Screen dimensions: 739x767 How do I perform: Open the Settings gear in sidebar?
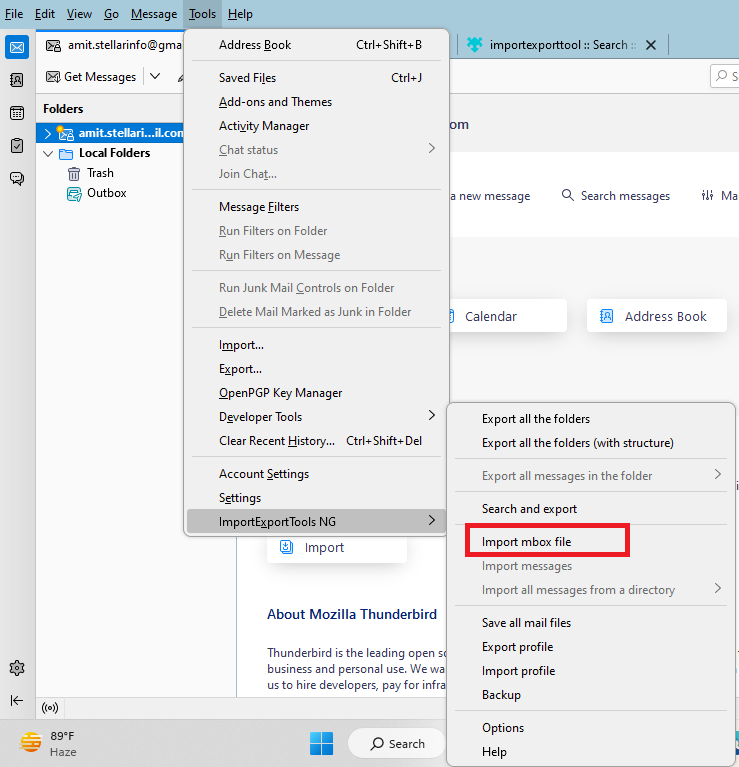17,668
